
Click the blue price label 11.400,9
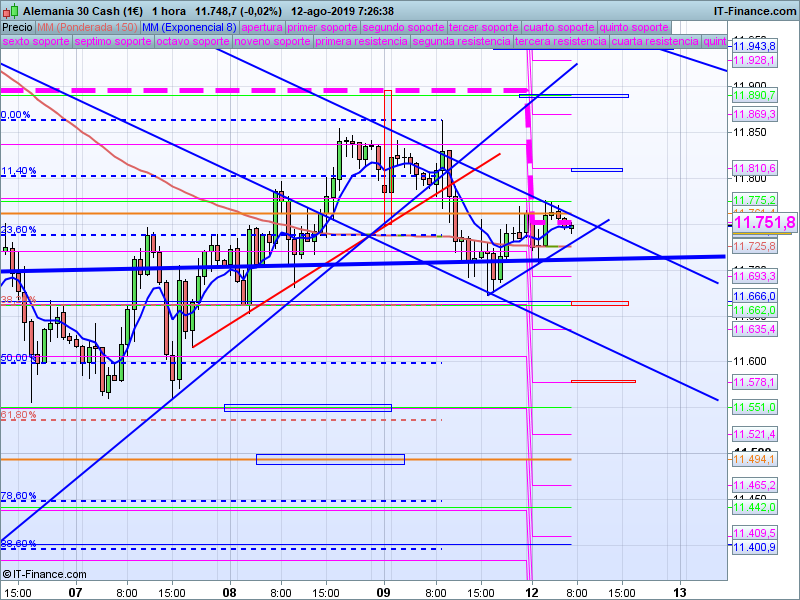(755, 547)
